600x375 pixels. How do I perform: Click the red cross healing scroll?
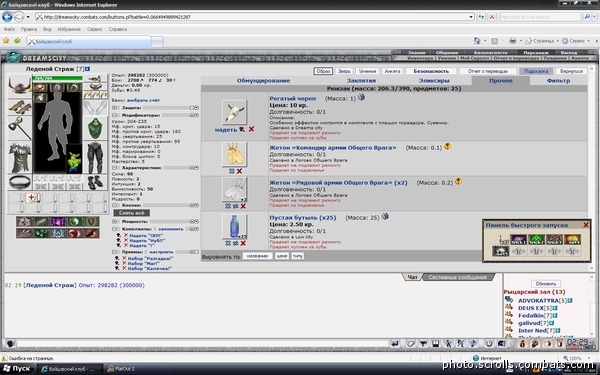(x=31, y=198)
